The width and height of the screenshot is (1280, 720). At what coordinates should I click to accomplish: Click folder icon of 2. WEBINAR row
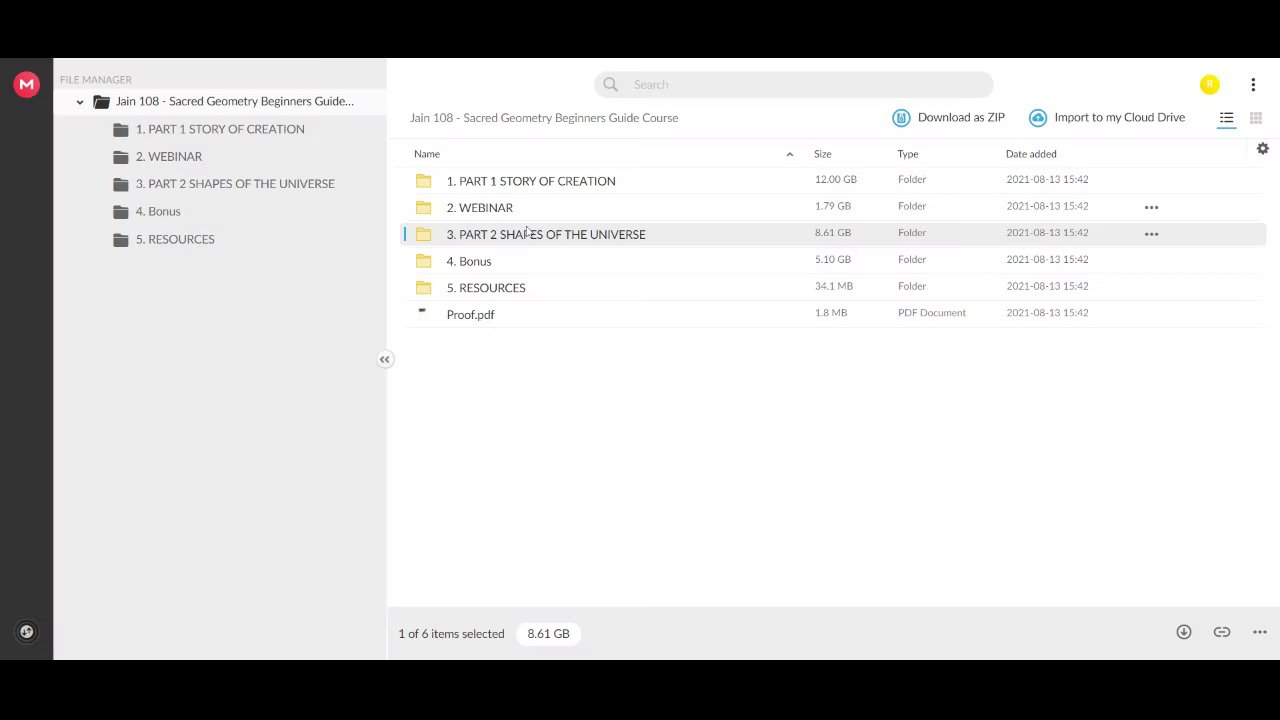pyautogui.click(x=424, y=207)
